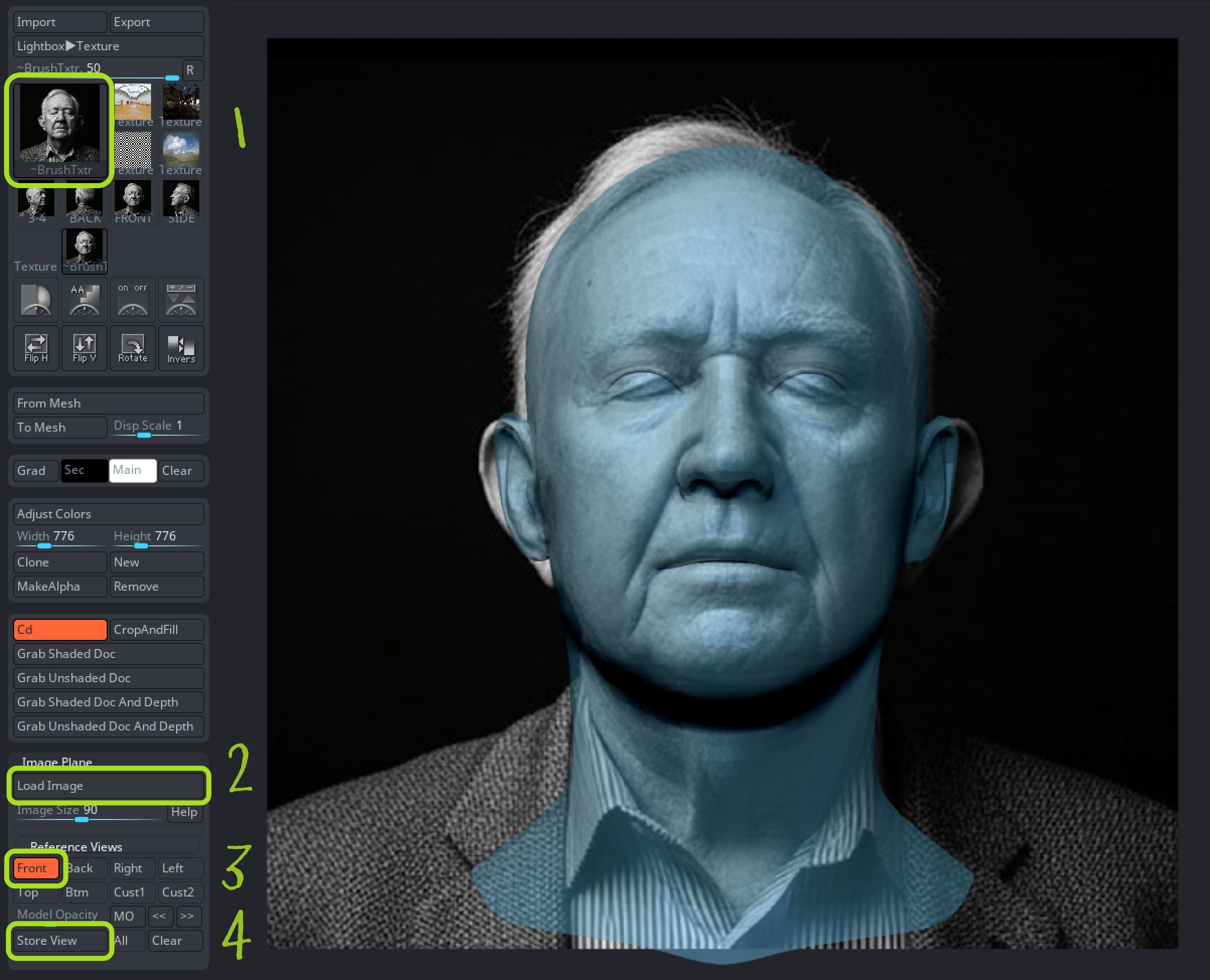
Task: Click the on/off texture icon
Action: tap(133, 300)
